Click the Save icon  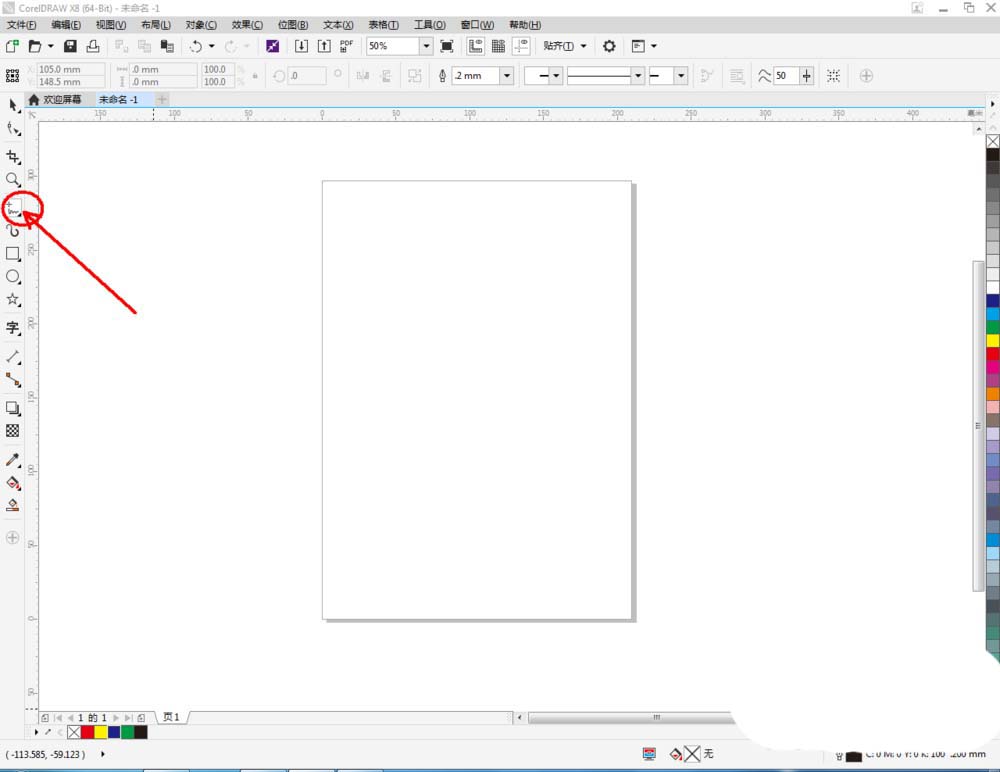(70, 46)
